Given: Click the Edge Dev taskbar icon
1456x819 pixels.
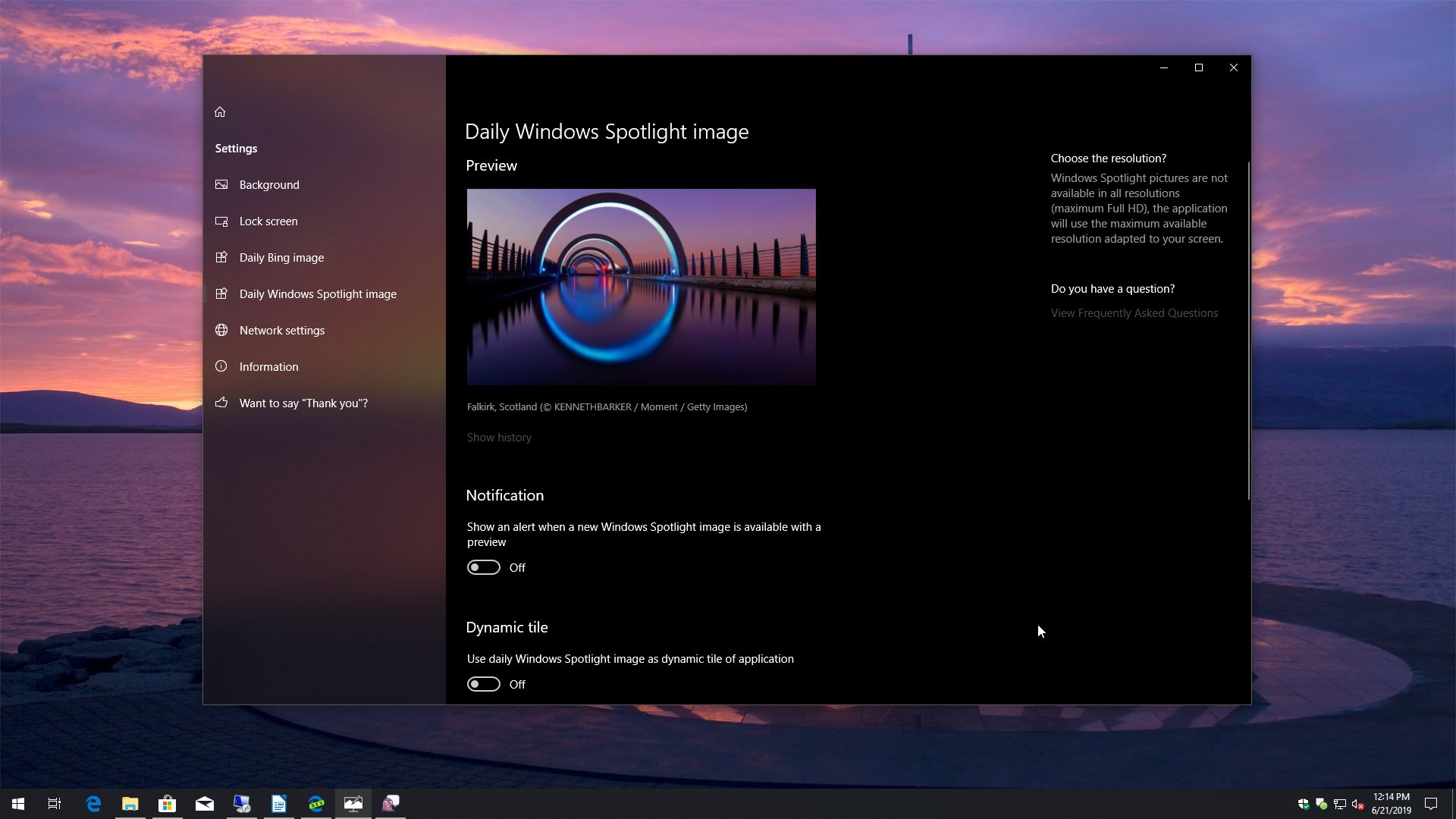Looking at the screenshot, I should tap(316, 804).
